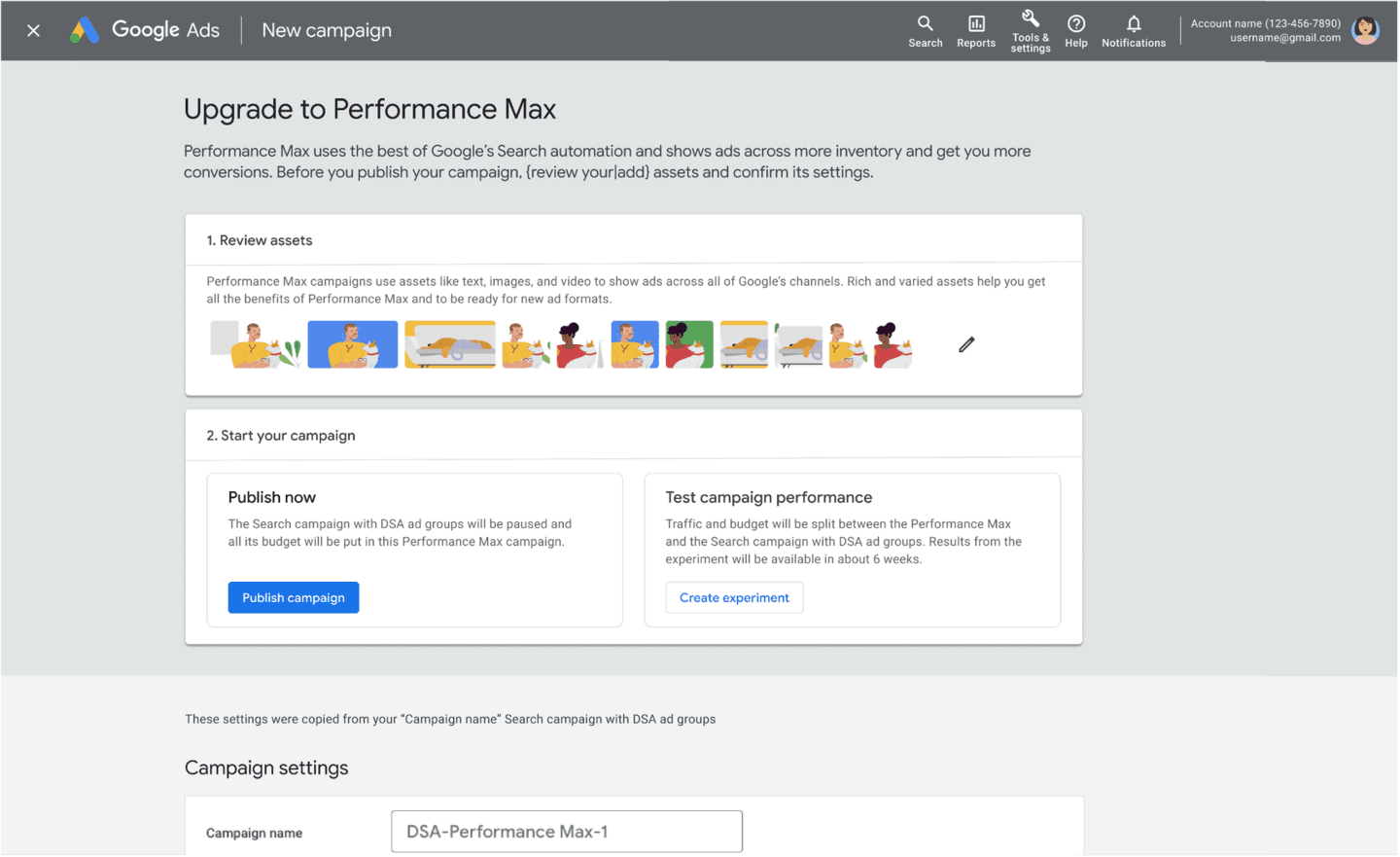Select the unframed dog on gray bed asset

click(798, 344)
